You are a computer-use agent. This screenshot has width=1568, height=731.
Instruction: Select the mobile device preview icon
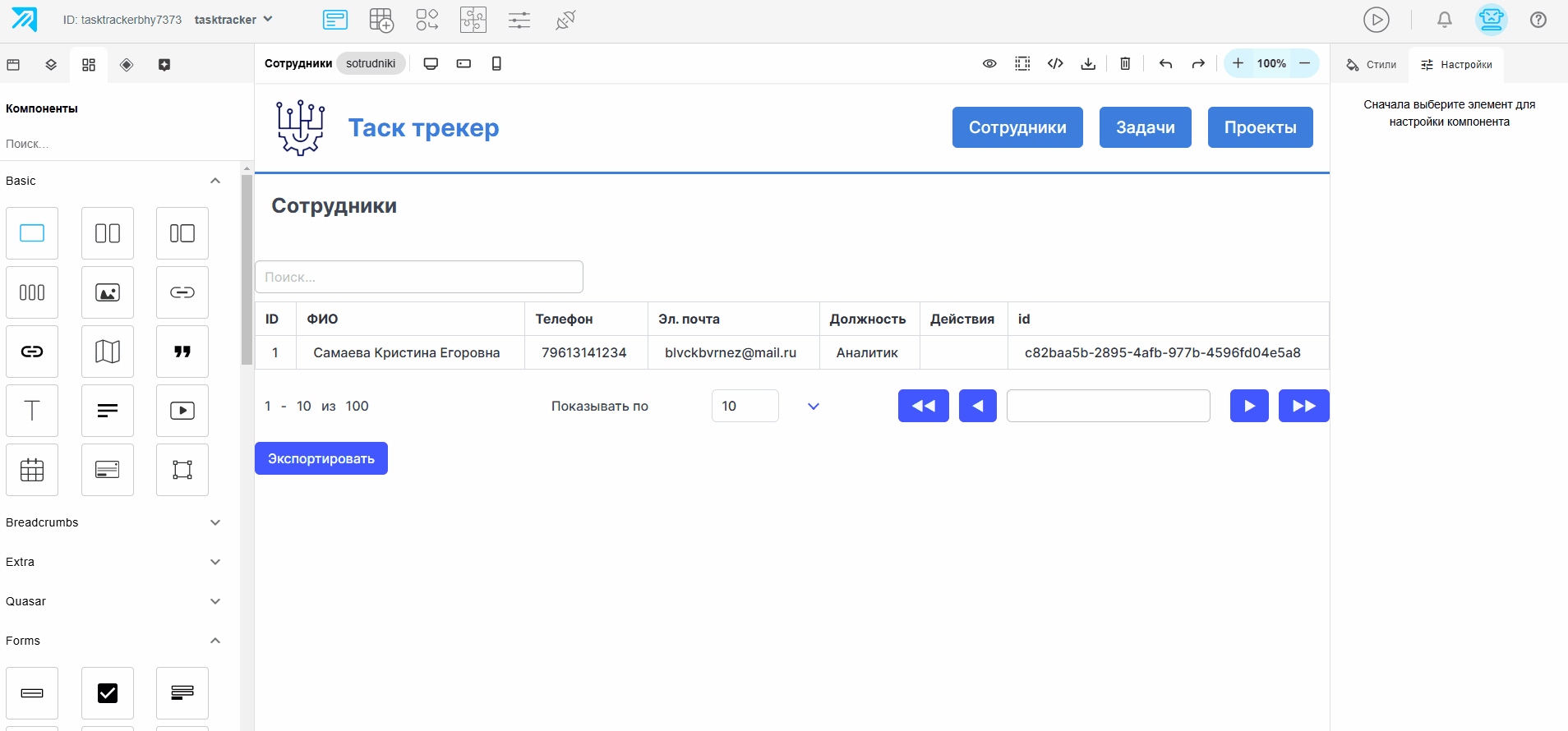[496, 63]
